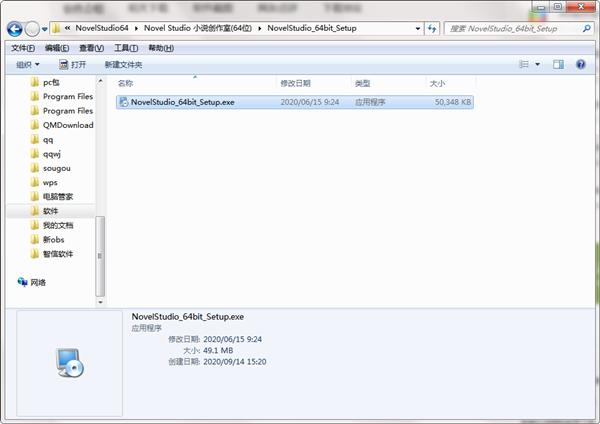Click the greyed Forward navigation button

[32, 29]
